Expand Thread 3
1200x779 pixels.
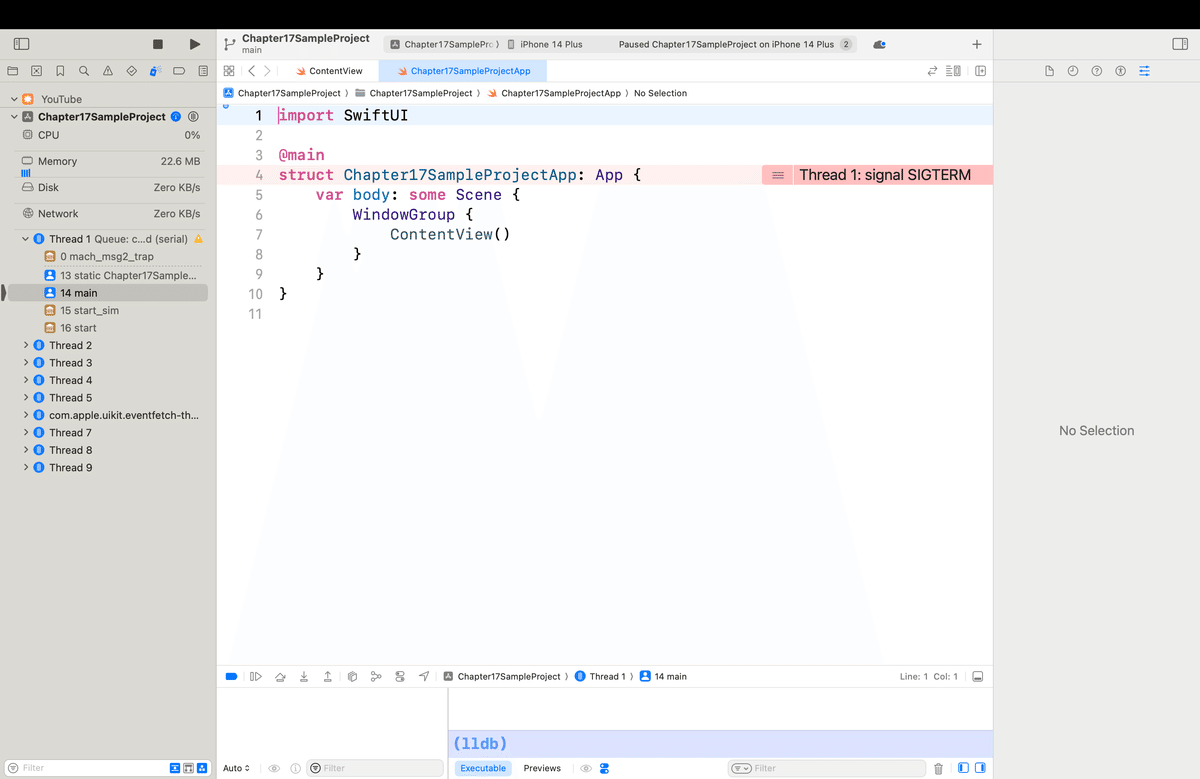pos(25,363)
